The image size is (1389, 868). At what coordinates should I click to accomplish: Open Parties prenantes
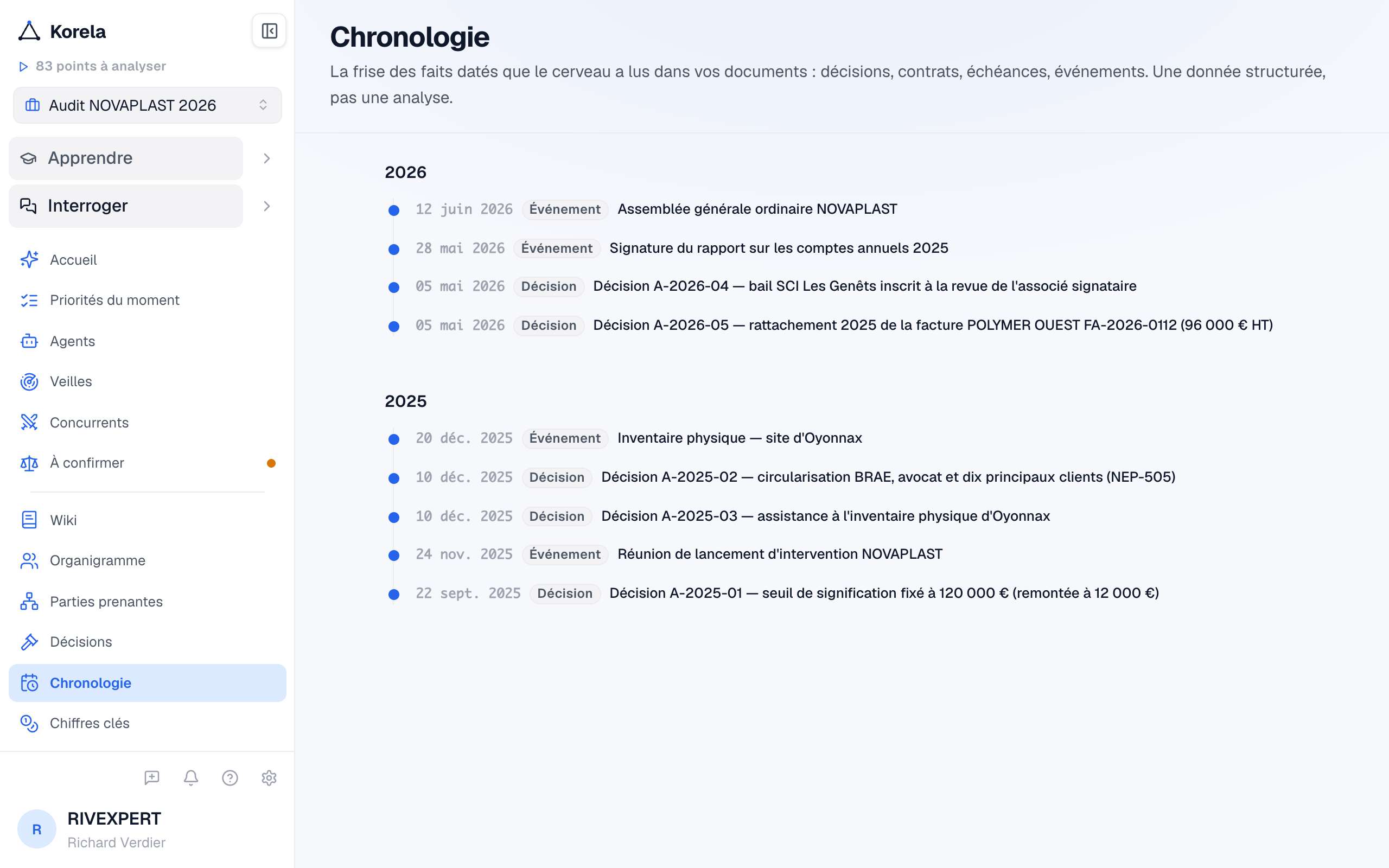point(148,601)
